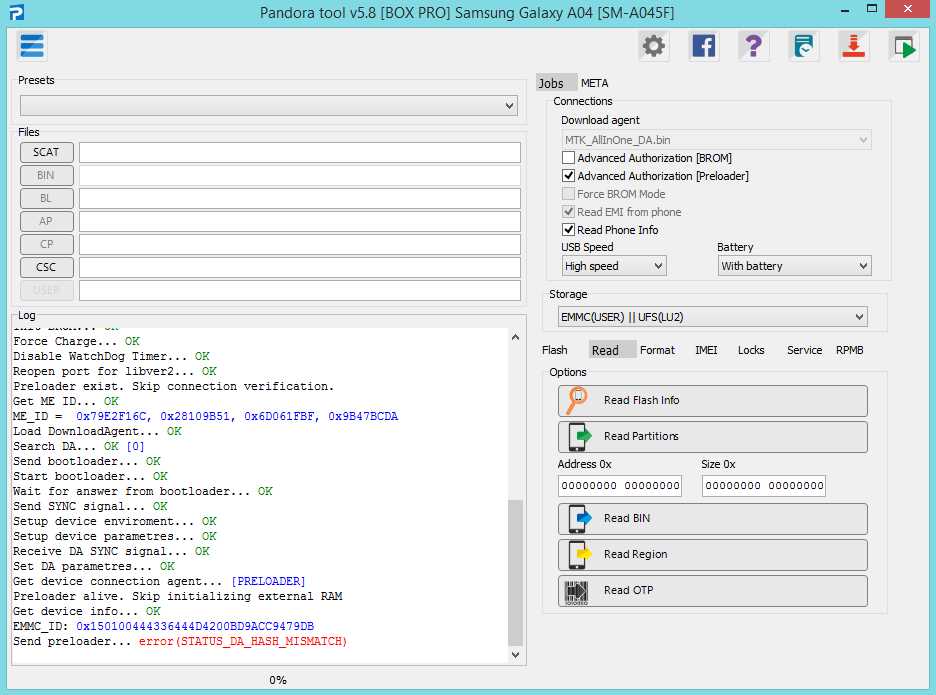Click the STATUS_DA_HASH_MISMATCH error text
The image size is (936, 695).
point(243,641)
